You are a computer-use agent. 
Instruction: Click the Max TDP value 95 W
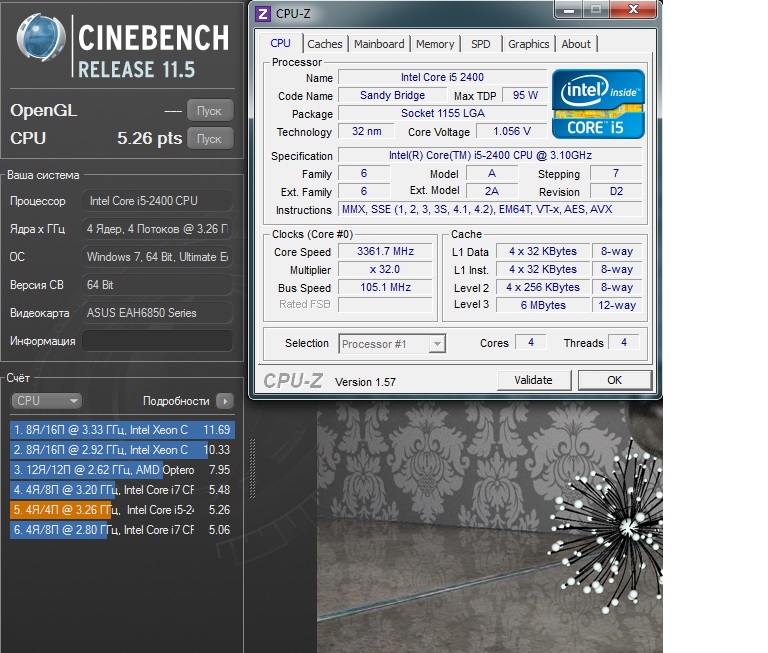525,95
